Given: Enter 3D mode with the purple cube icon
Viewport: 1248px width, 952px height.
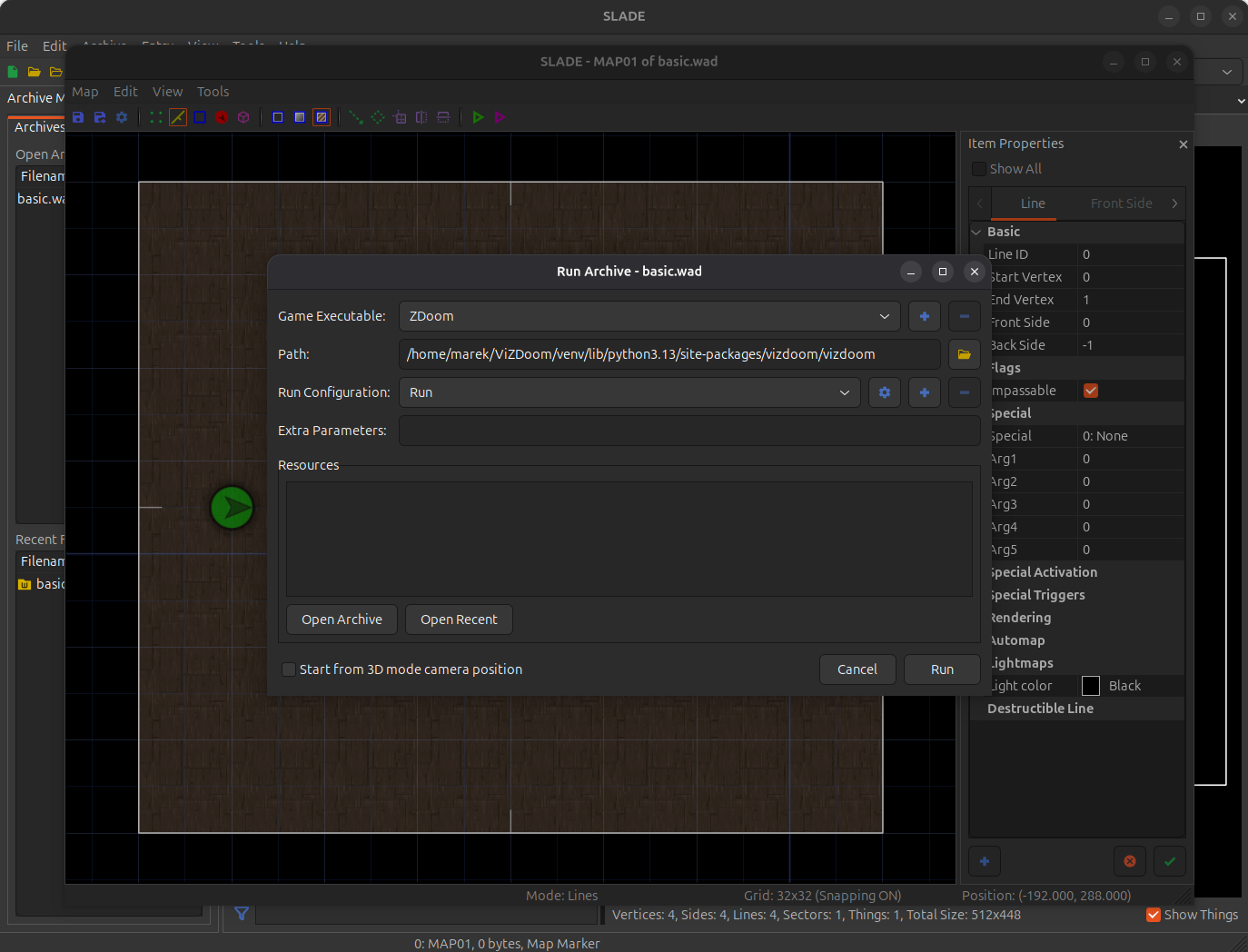Looking at the screenshot, I should click(243, 117).
